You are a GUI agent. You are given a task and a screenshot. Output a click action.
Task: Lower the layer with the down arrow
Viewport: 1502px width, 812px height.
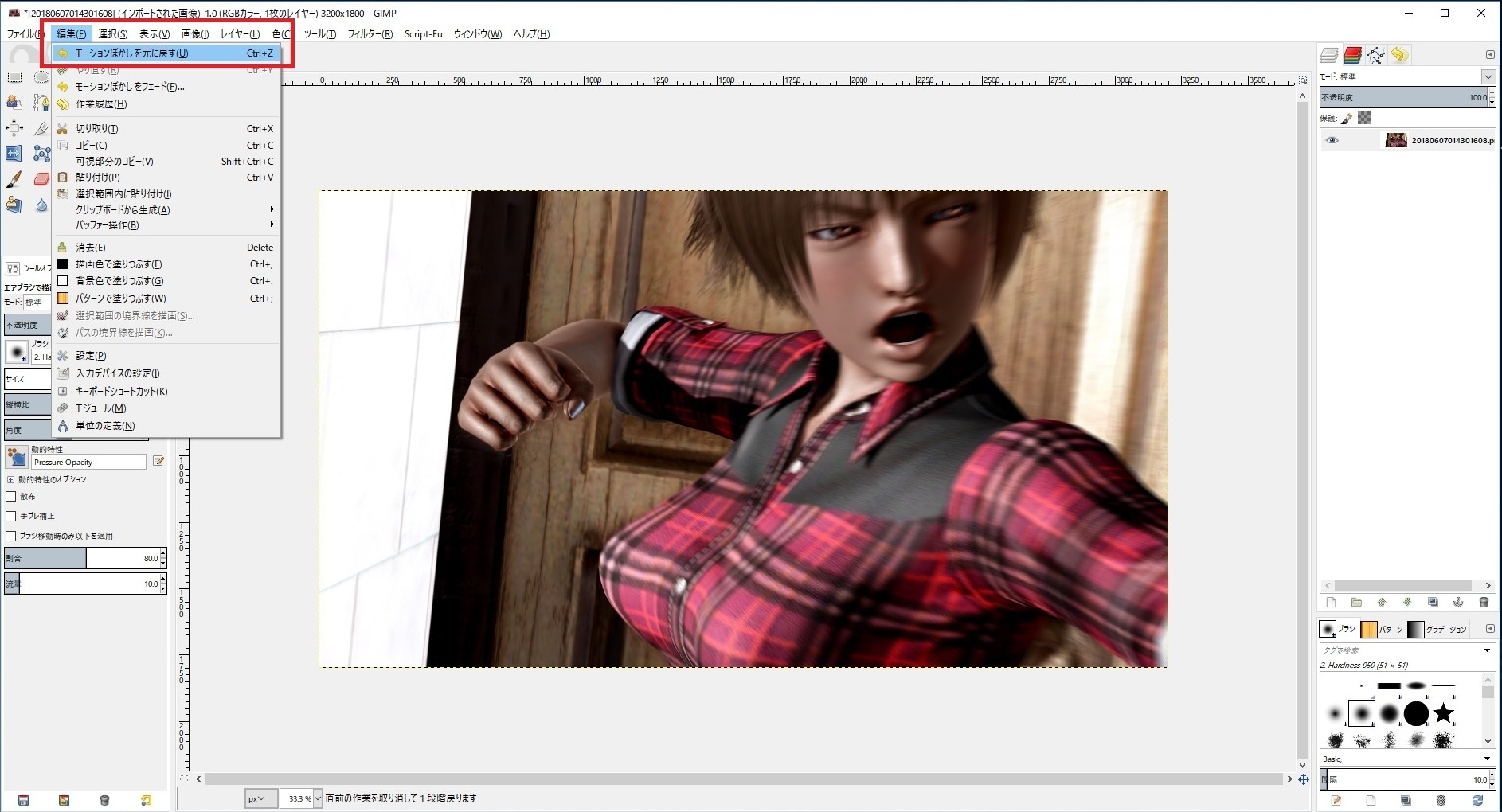(x=1407, y=603)
